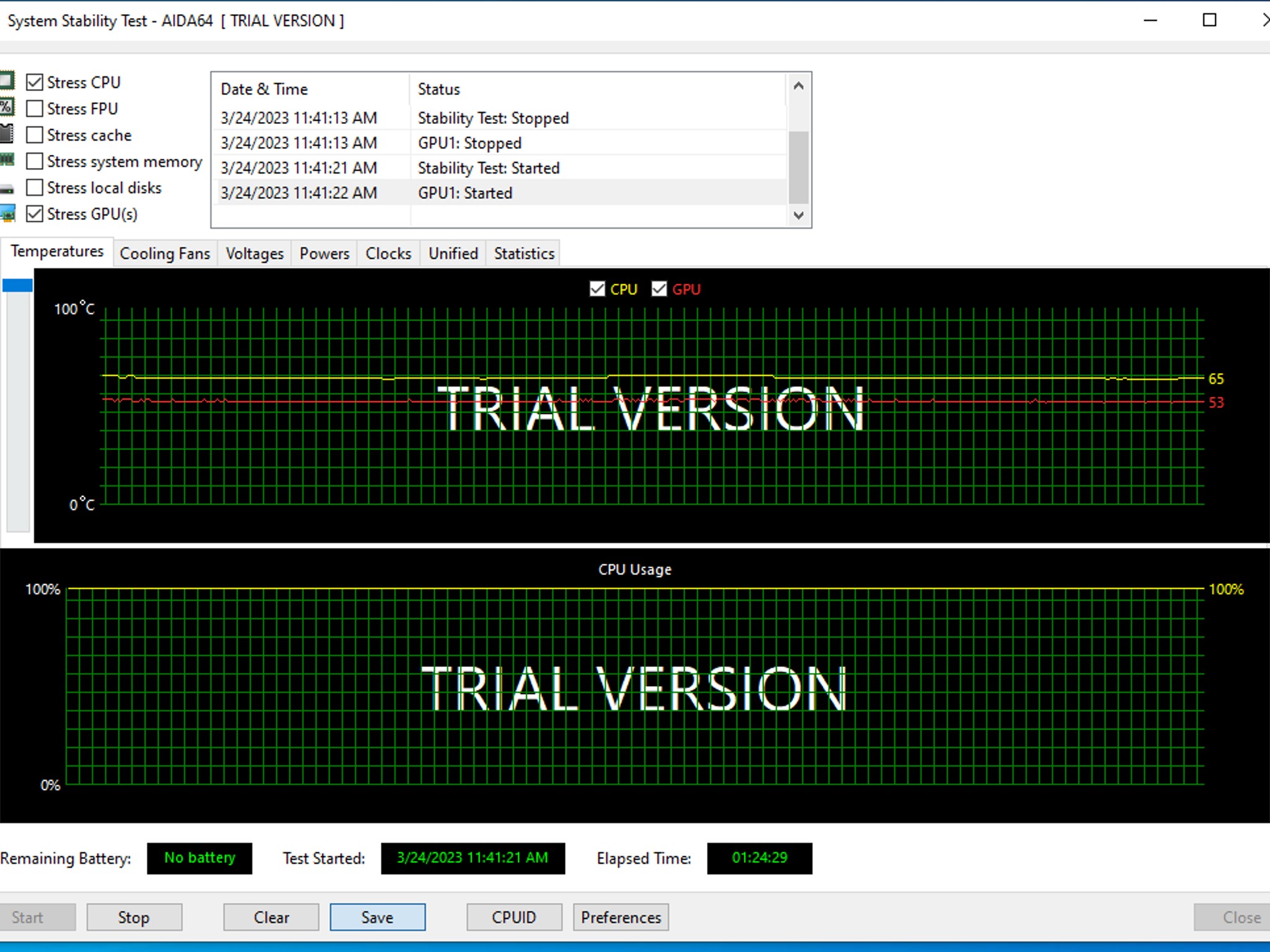Enable the Stress system memory checkbox
Viewport: 1270px width, 952px height.
pos(35,161)
